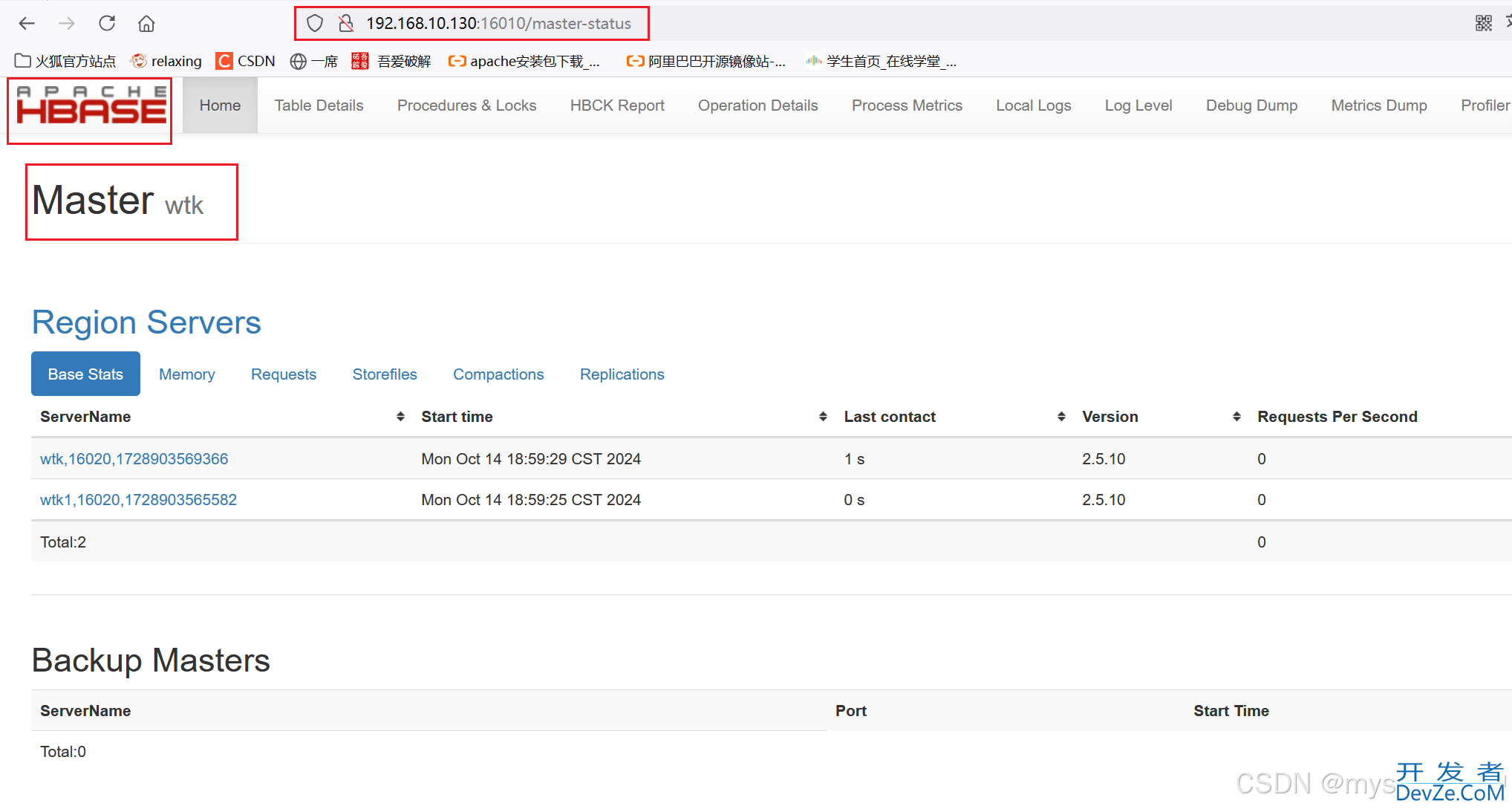Select the Home navigation tab

(220, 105)
